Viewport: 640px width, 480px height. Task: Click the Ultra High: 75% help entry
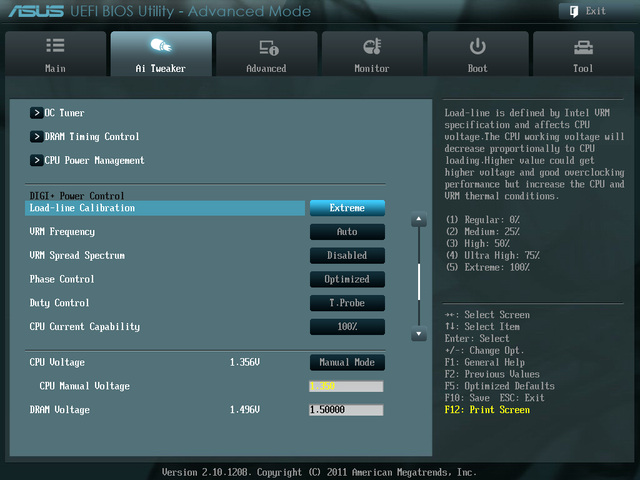pos(493,256)
